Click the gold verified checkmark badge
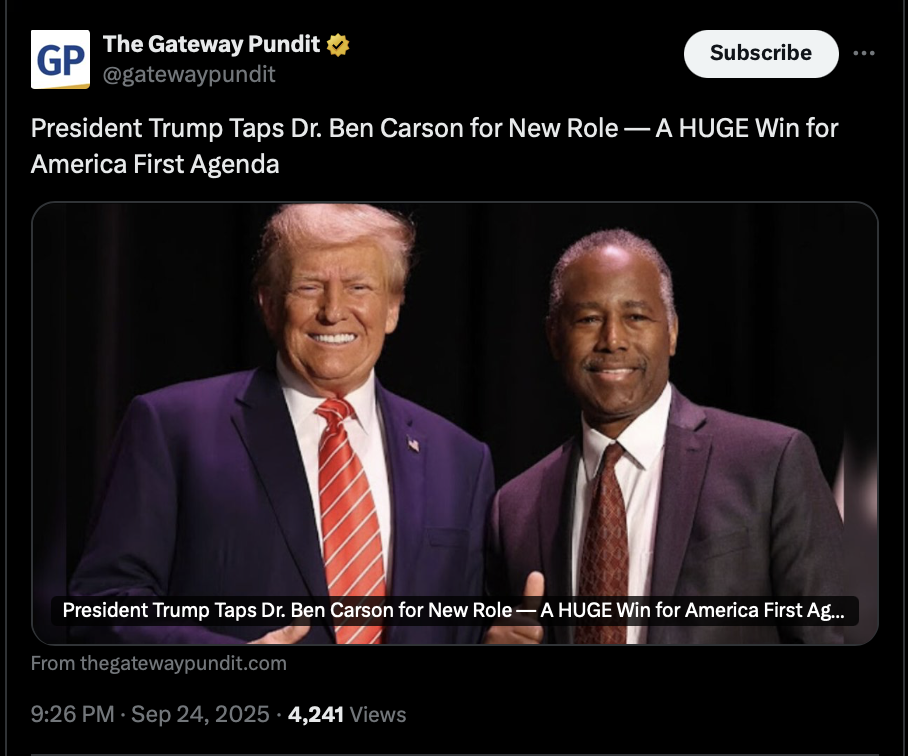 [338, 45]
